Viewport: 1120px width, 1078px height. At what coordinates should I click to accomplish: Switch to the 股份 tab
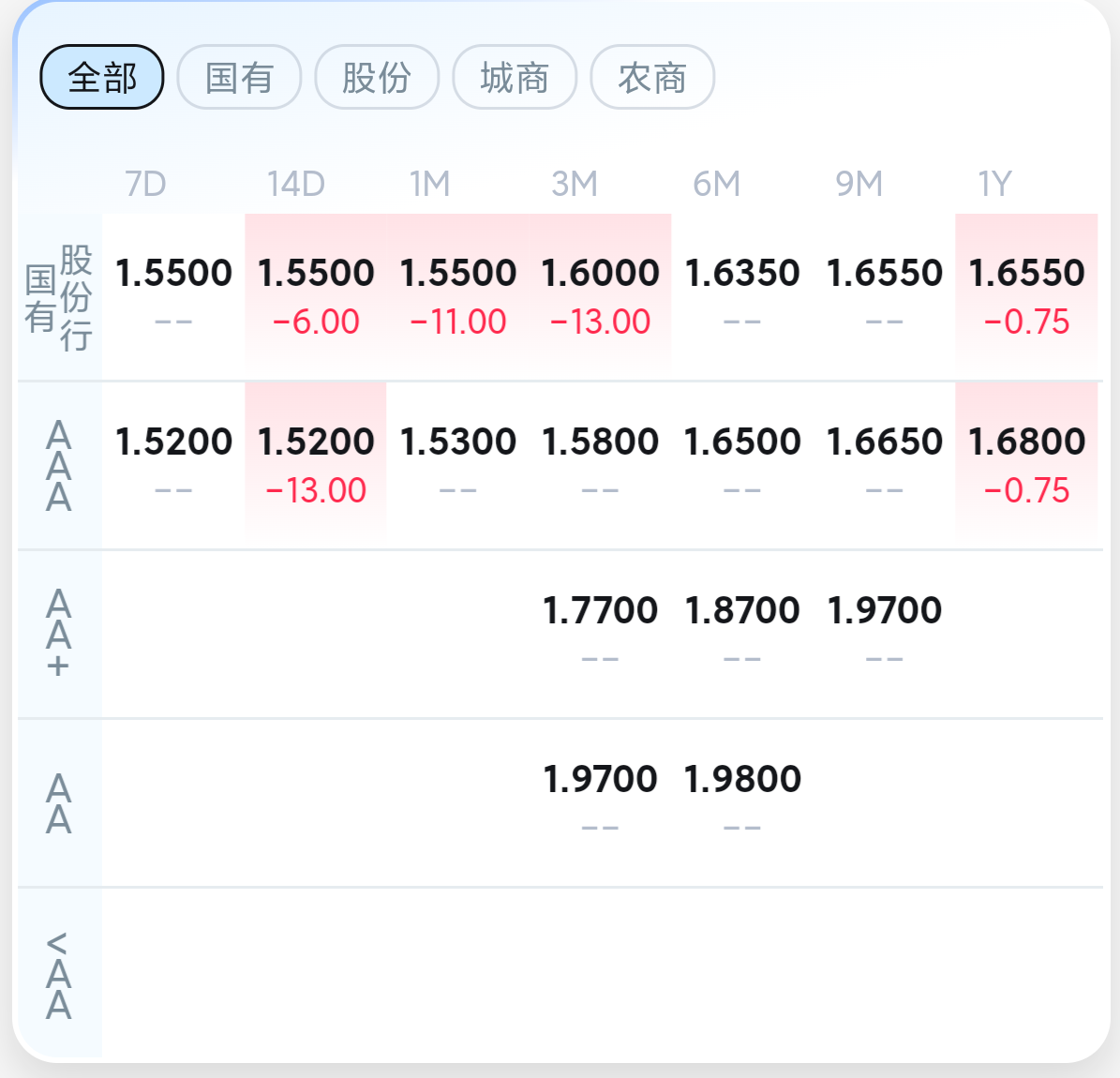[x=377, y=77]
